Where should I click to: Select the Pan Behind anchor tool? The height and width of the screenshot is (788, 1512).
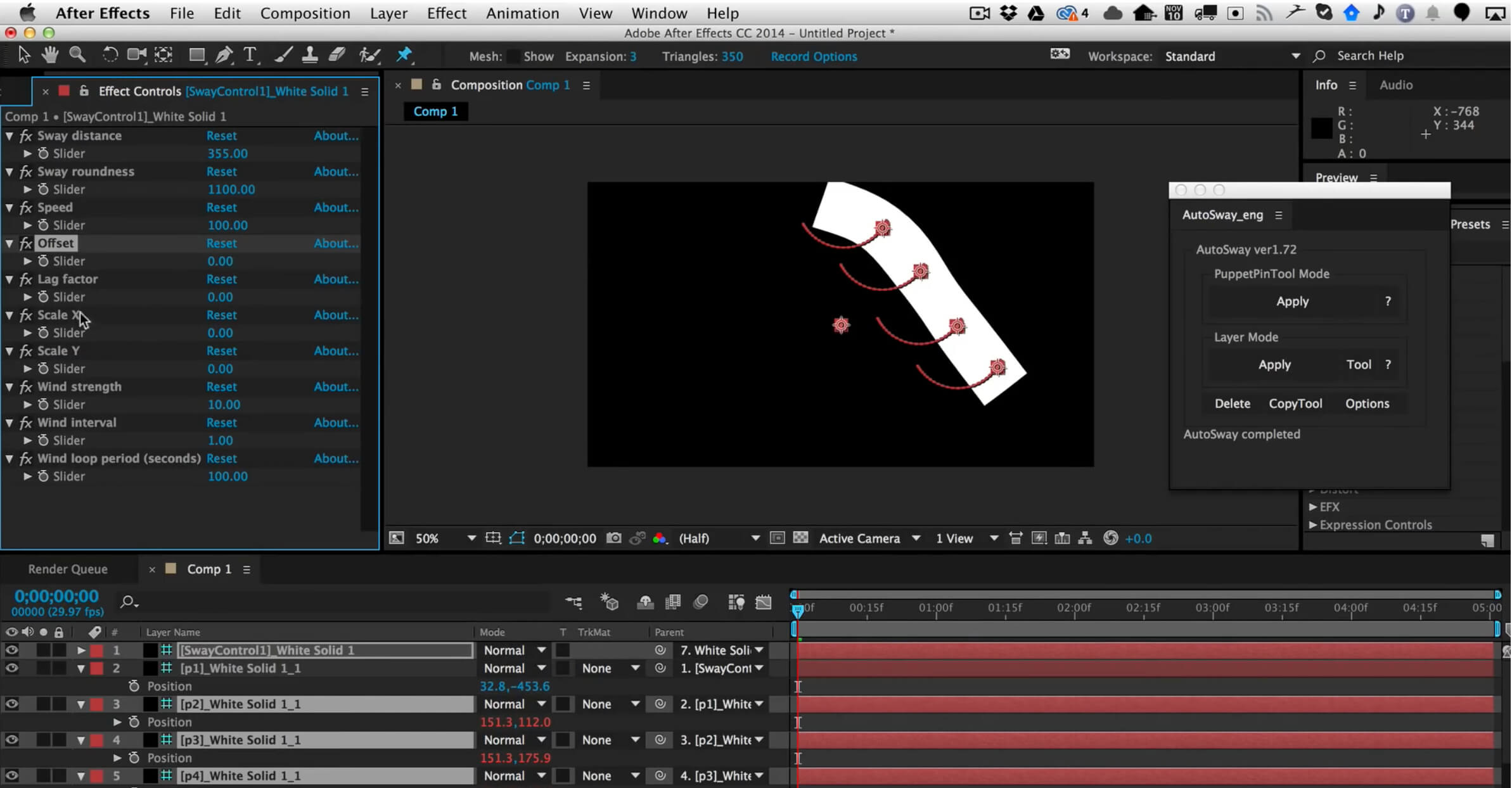click(163, 56)
